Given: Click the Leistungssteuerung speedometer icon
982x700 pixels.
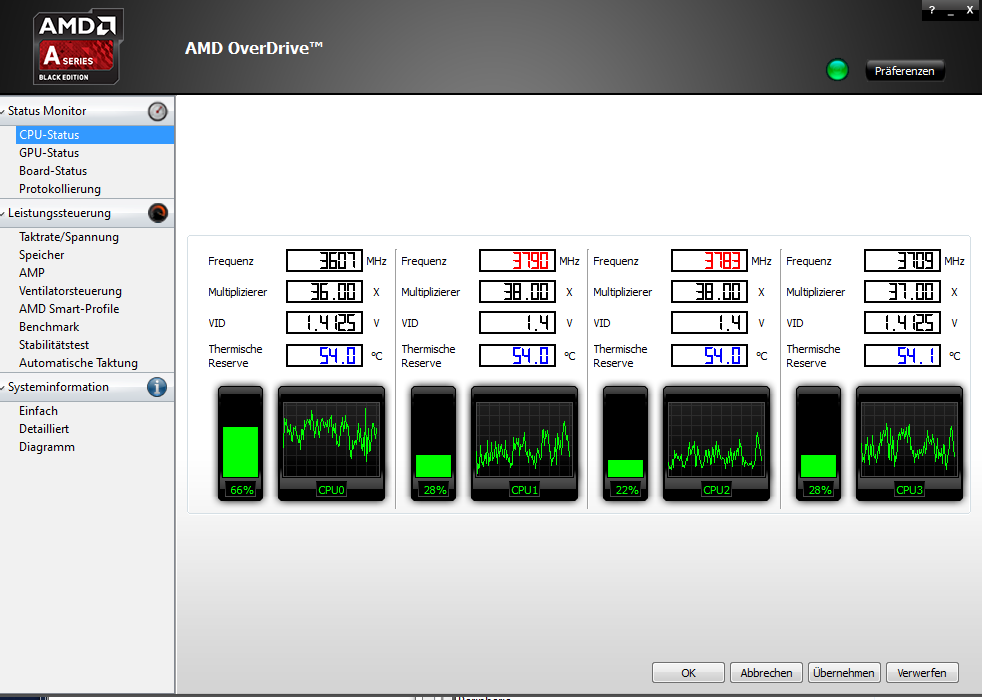Looking at the screenshot, I should coord(158,213).
